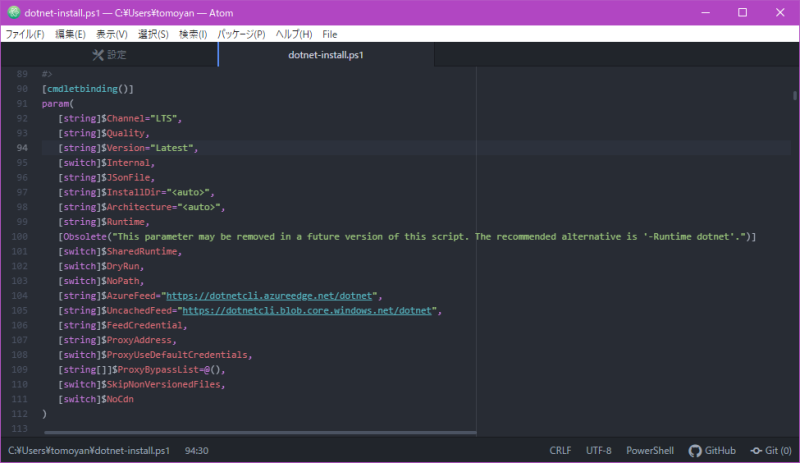Click the param( keyword

pyautogui.click(x=58, y=104)
